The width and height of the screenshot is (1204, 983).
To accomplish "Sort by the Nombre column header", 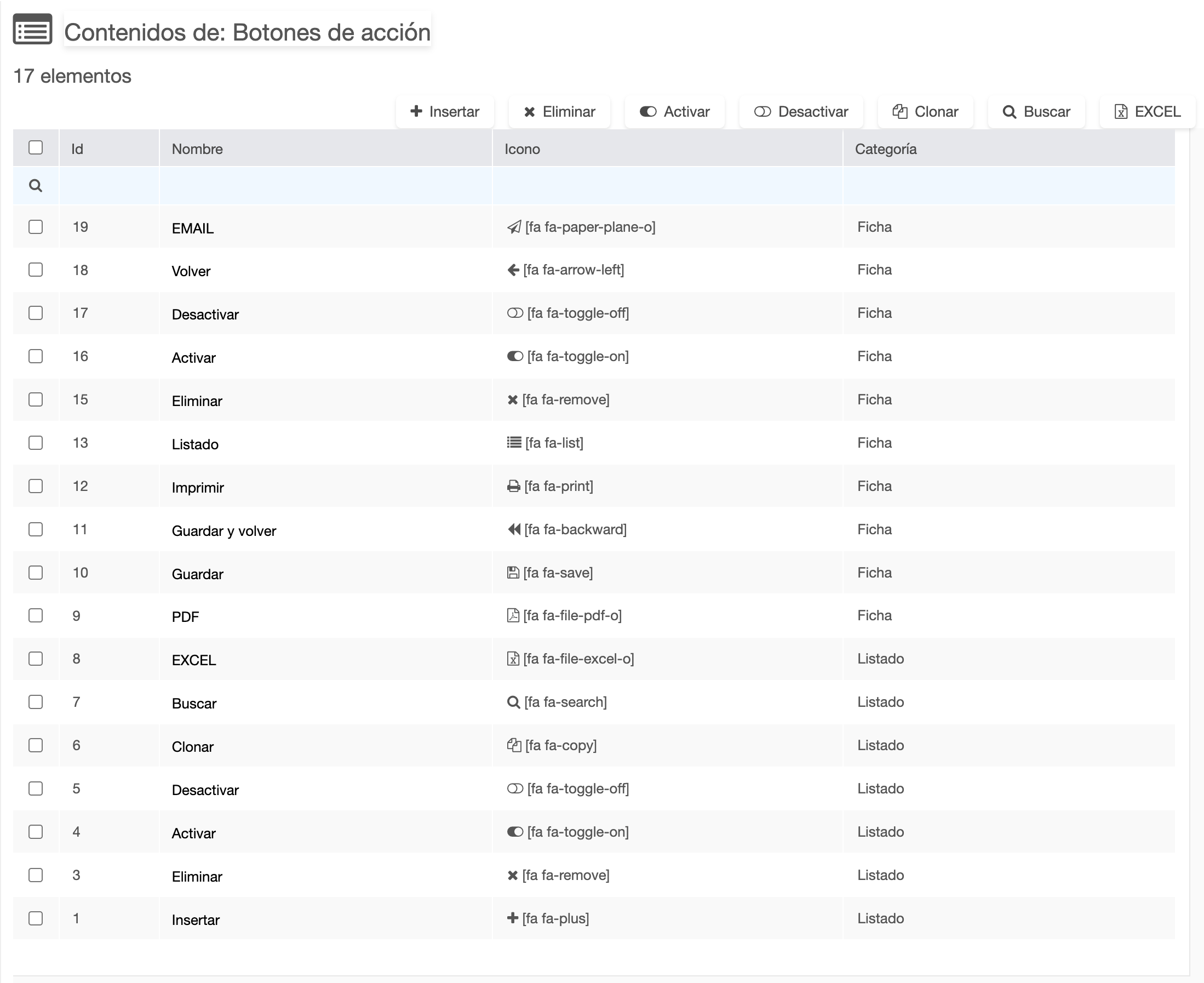I will (x=197, y=149).
